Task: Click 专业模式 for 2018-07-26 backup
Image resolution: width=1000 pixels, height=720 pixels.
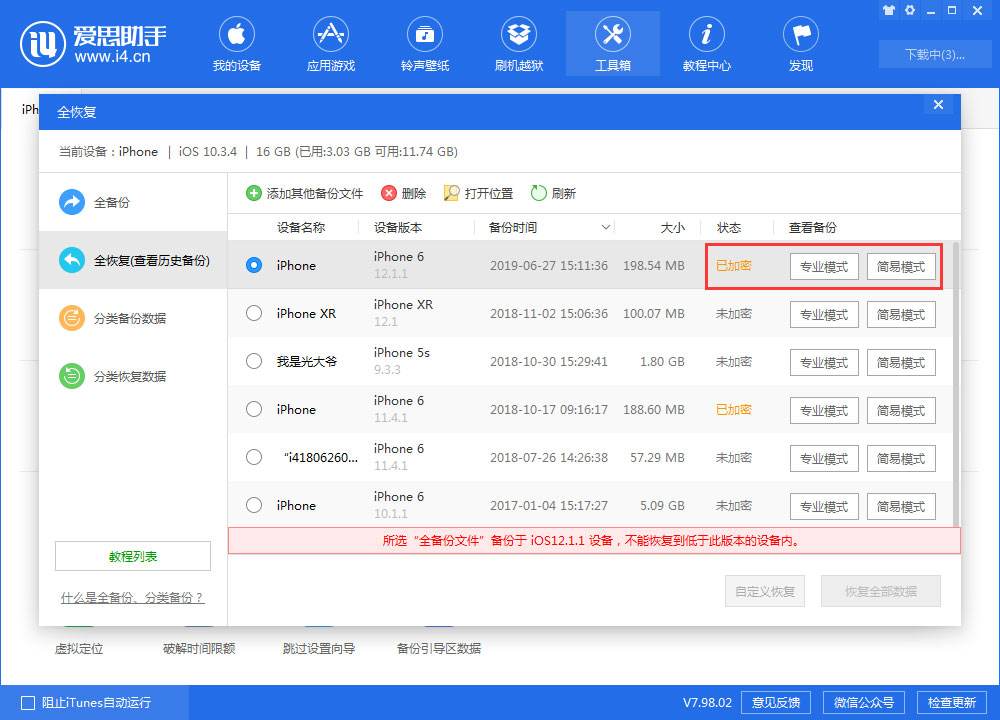Action: coord(824,459)
